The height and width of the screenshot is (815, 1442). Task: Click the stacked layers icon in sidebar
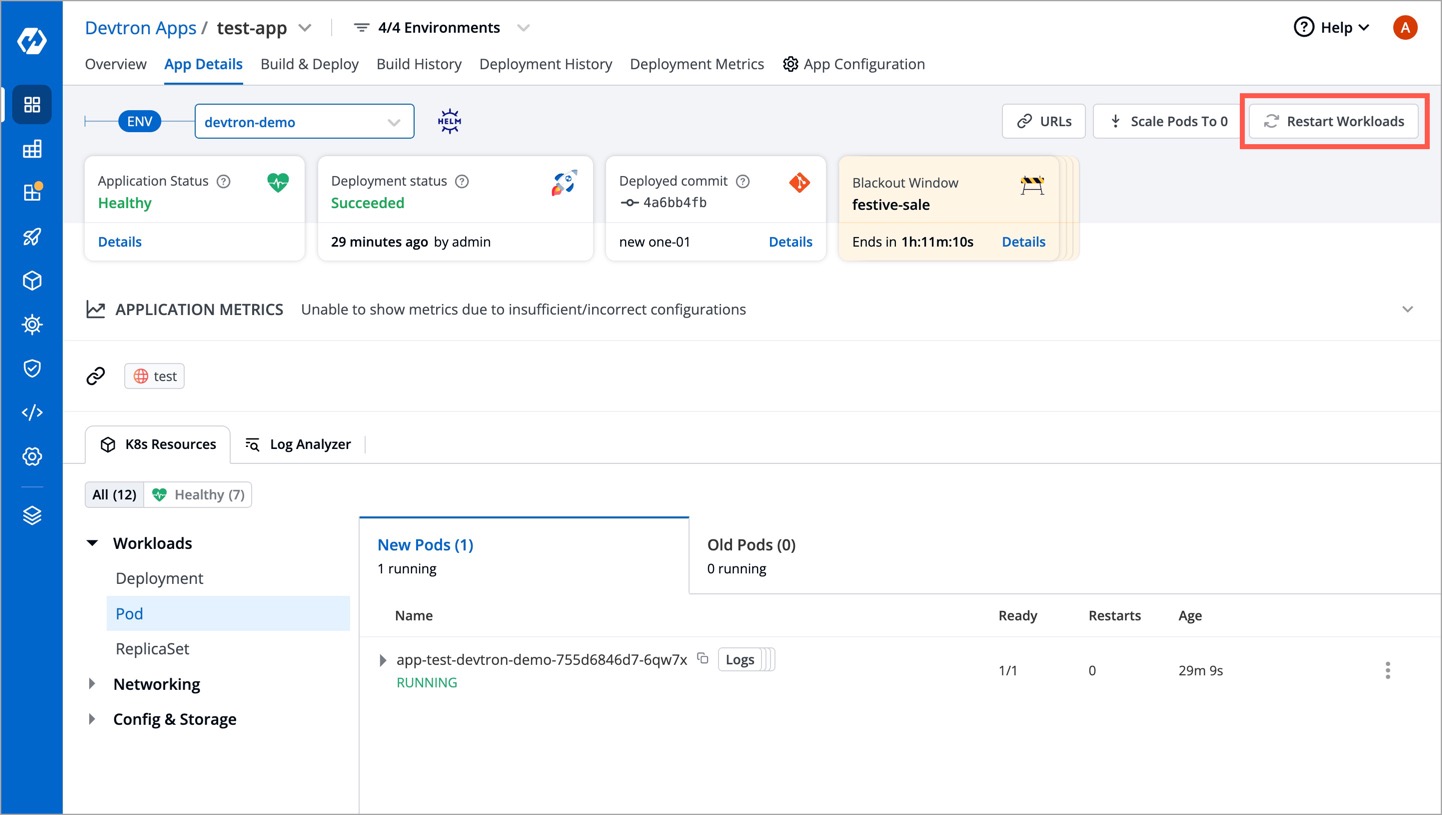pos(32,515)
